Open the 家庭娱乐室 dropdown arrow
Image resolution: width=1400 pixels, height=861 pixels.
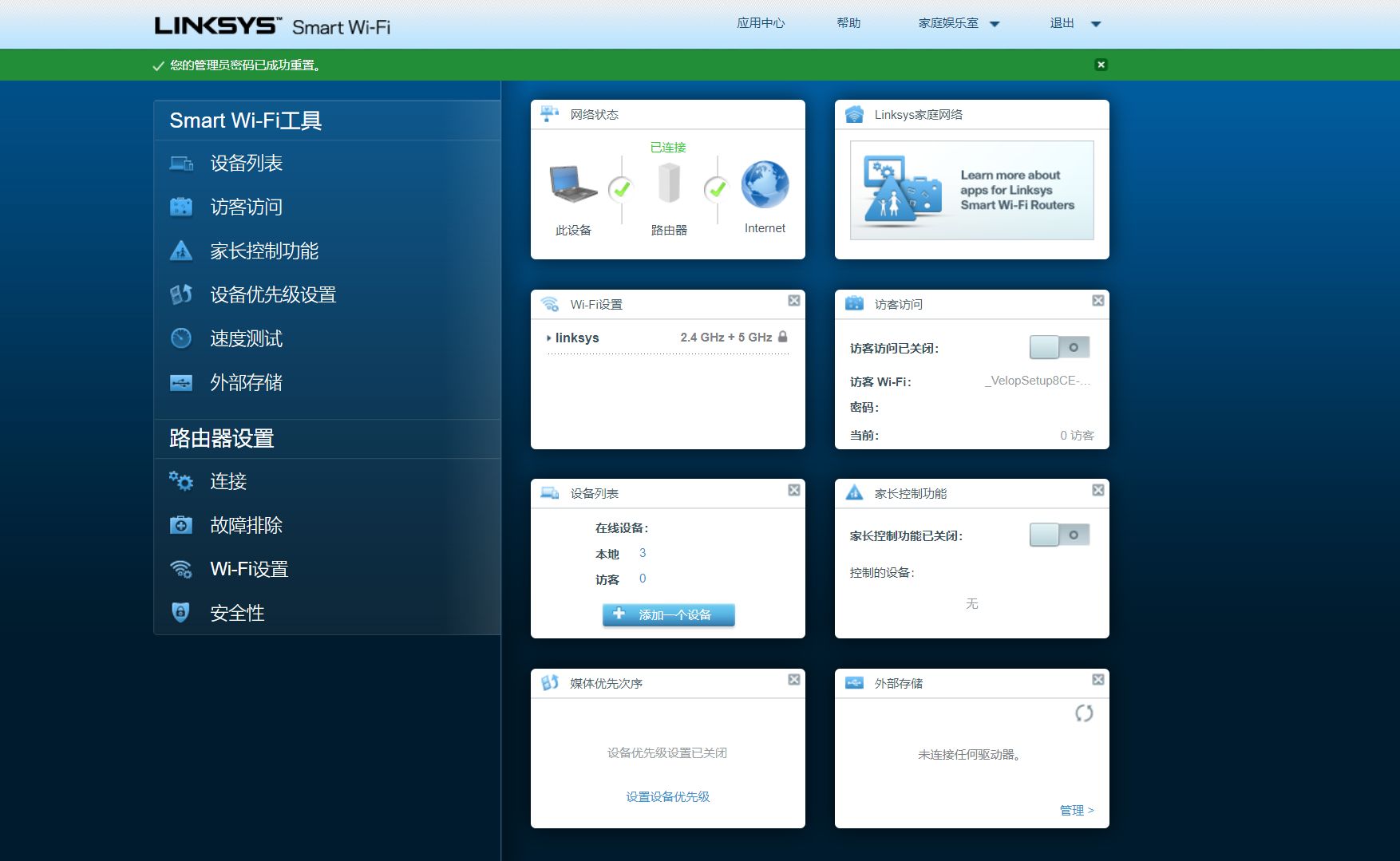[x=995, y=24]
